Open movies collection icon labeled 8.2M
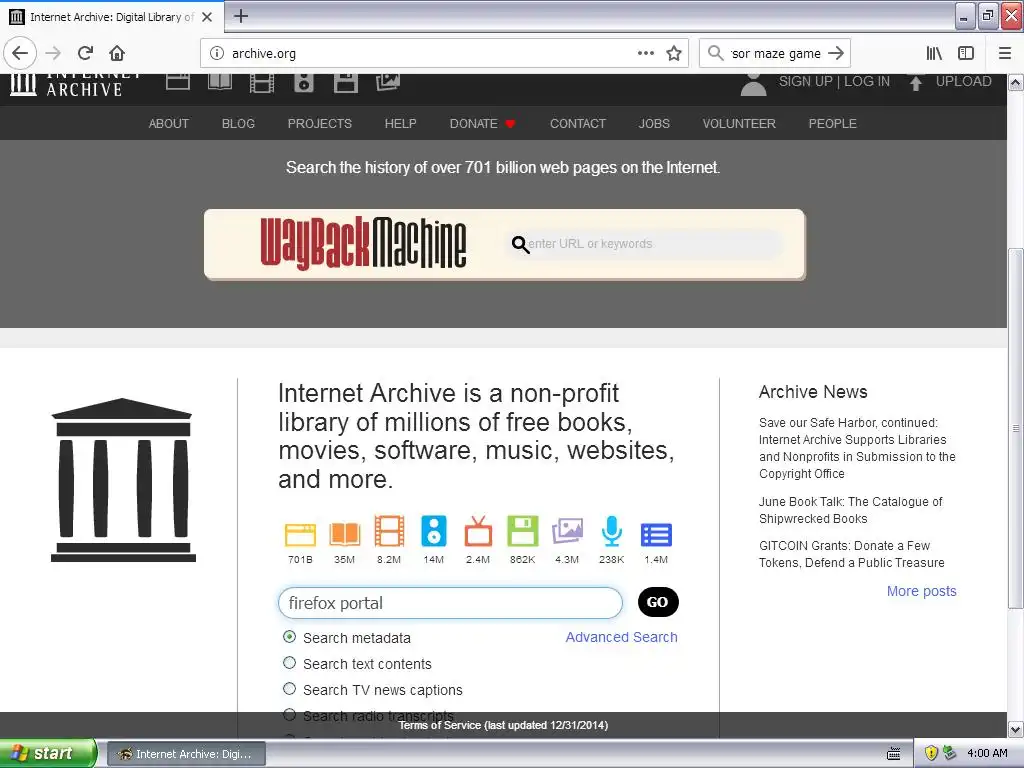The image size is (1024, 768). (389, 531)
